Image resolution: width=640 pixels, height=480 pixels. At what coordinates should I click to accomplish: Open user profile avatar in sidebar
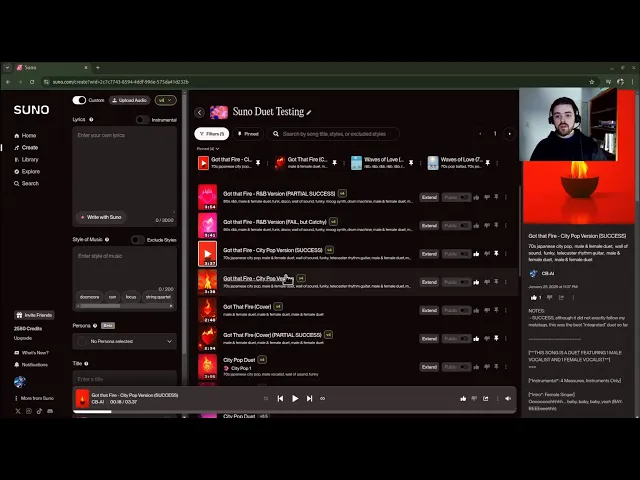(20, 382)
